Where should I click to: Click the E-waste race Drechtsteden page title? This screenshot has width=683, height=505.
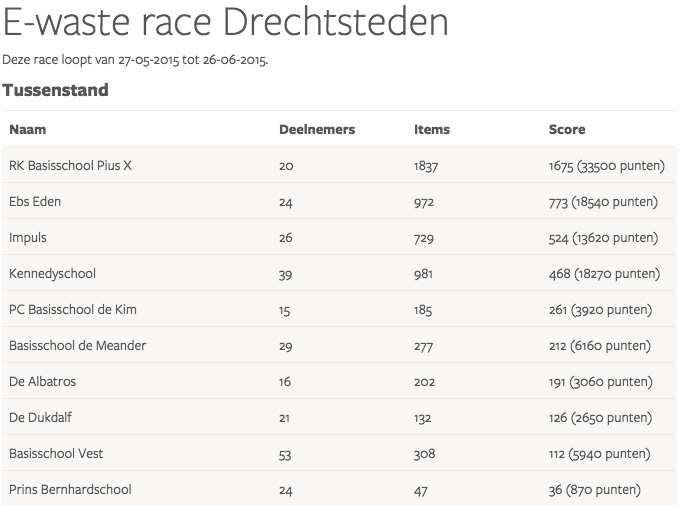[x=226, y=22]
